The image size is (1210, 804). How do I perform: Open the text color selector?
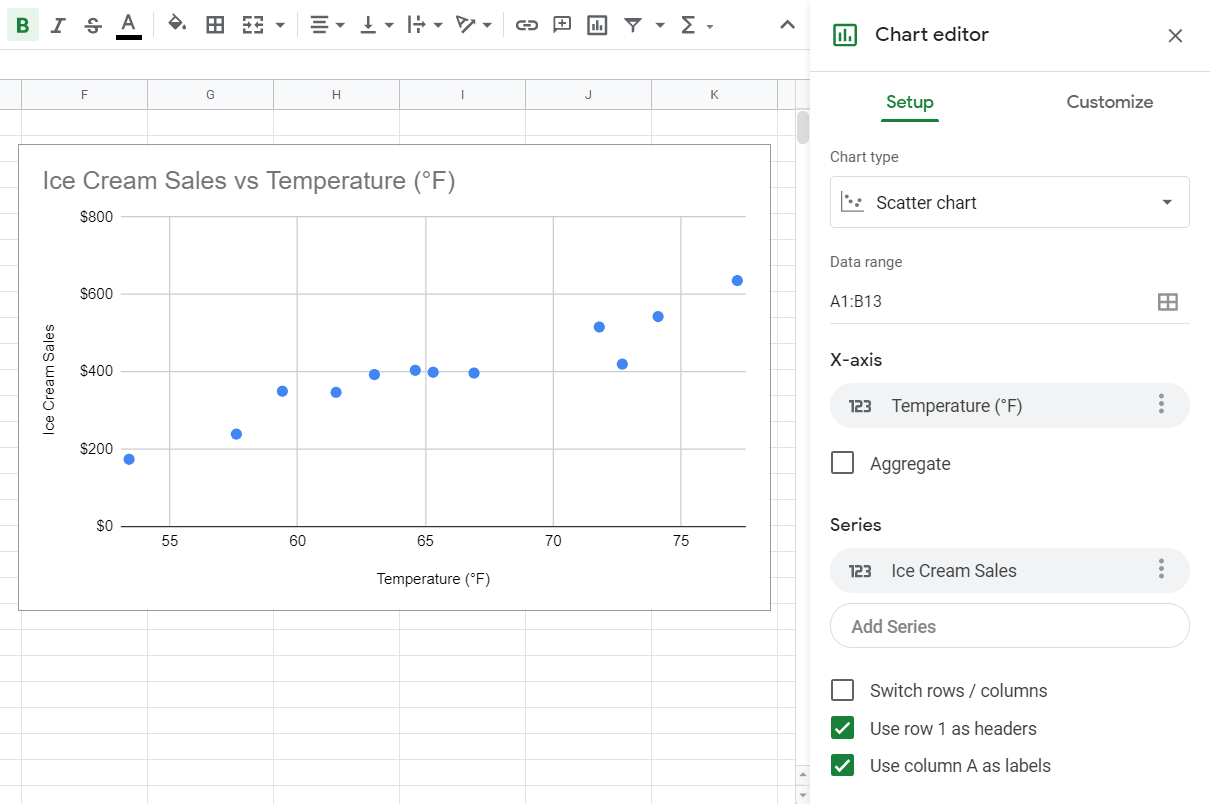(128, 24)
